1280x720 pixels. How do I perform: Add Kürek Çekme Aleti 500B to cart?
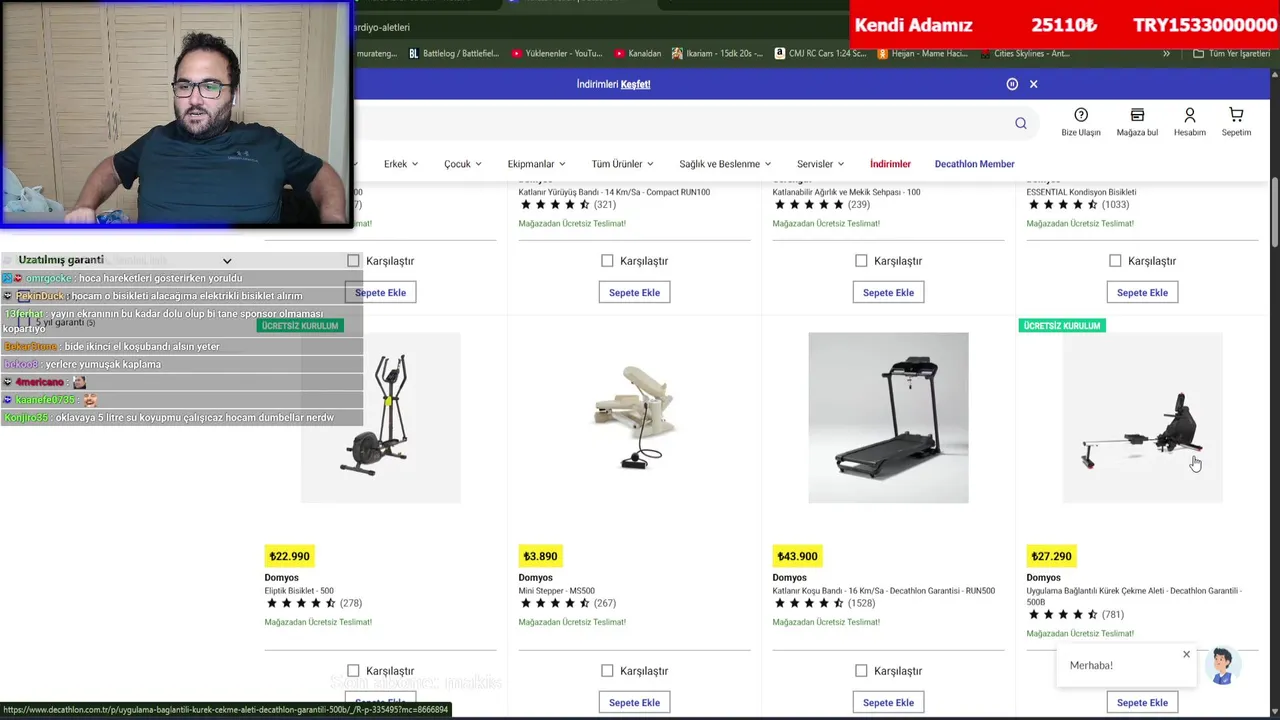click(1142, 702)
